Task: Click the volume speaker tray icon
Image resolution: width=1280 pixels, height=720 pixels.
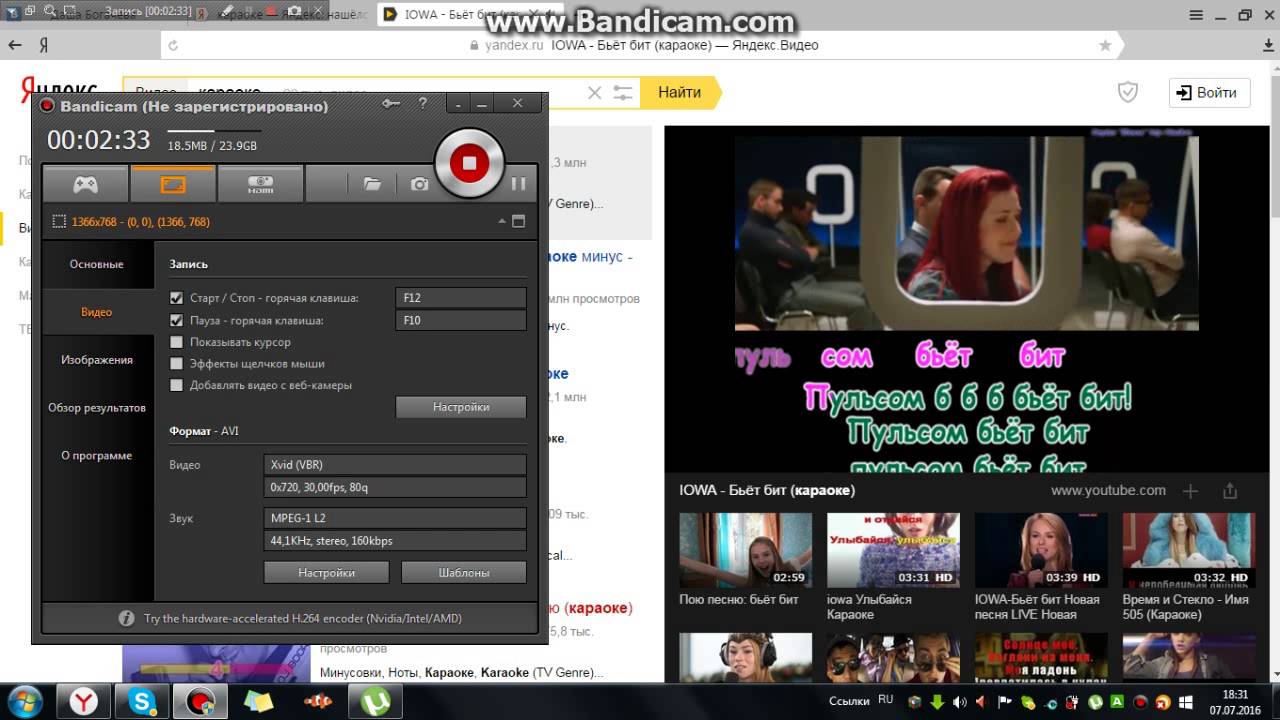Action: pos(959,701)
